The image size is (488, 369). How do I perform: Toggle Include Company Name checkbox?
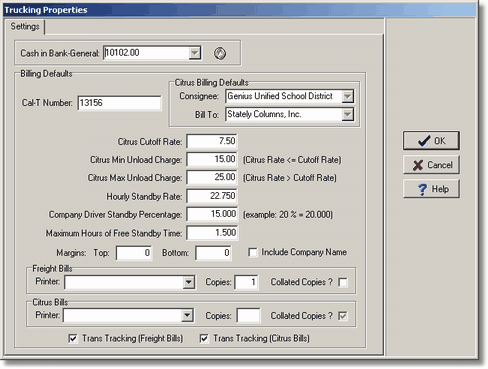pos(253,252)
